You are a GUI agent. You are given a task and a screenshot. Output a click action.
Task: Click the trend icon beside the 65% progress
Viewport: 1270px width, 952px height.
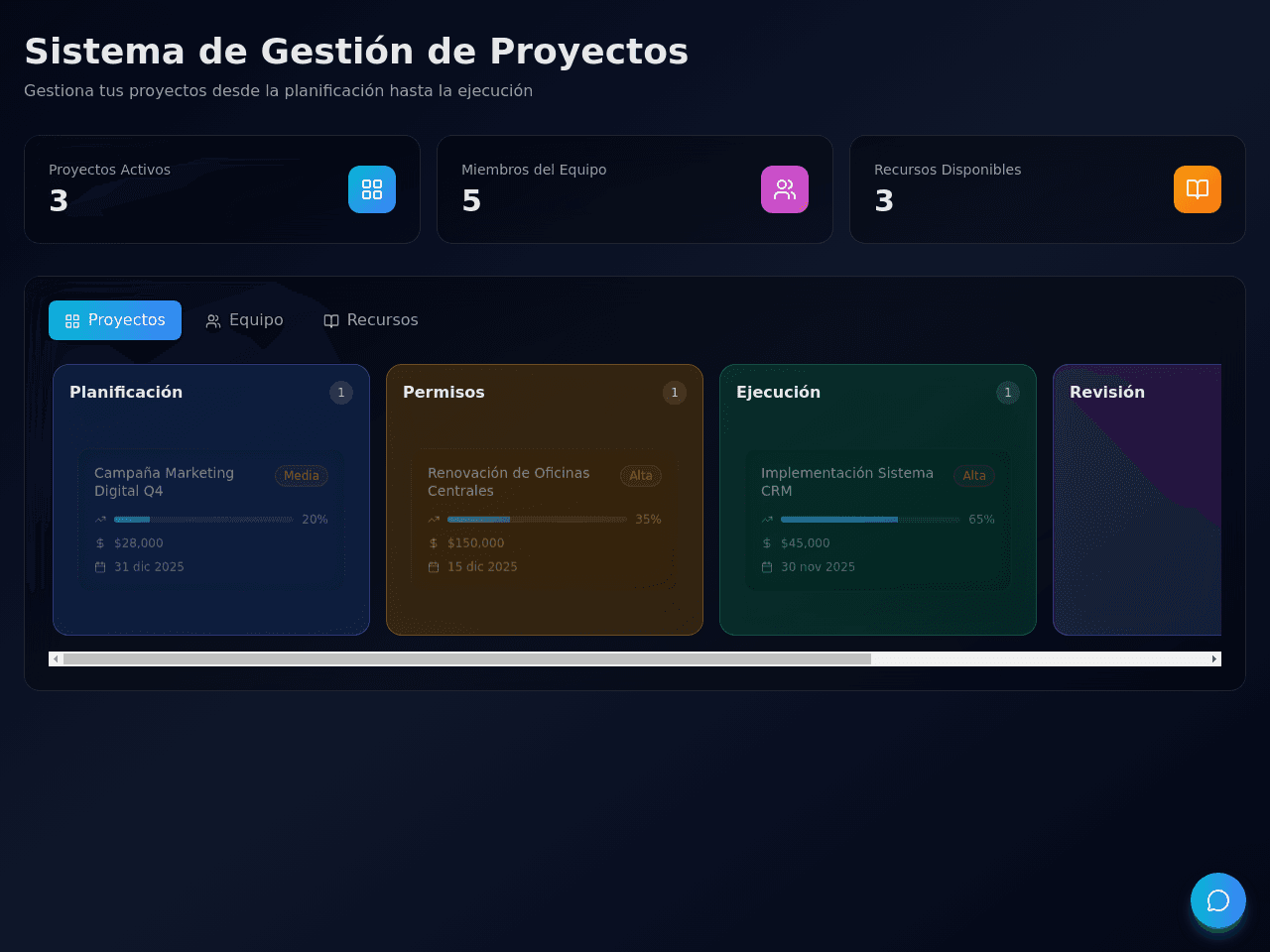pyautogui.click(x=767, y=520)
